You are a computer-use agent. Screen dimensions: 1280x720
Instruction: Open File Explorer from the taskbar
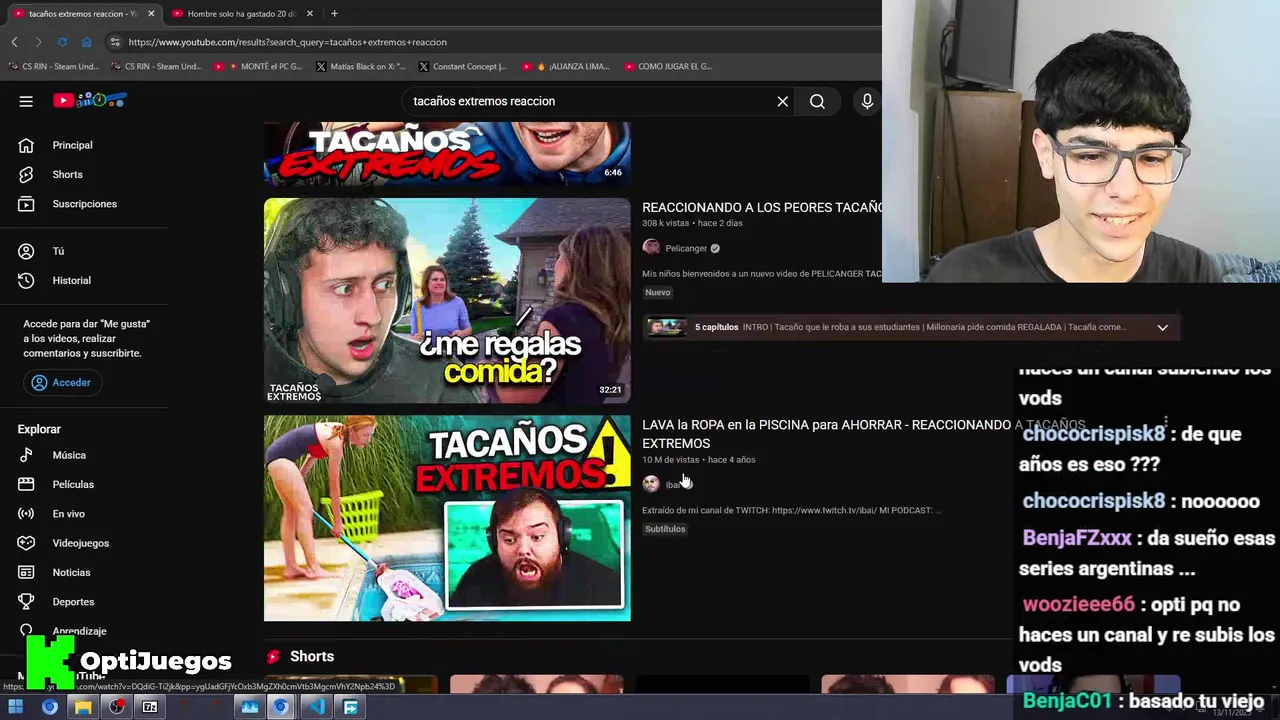click(83, 707)
